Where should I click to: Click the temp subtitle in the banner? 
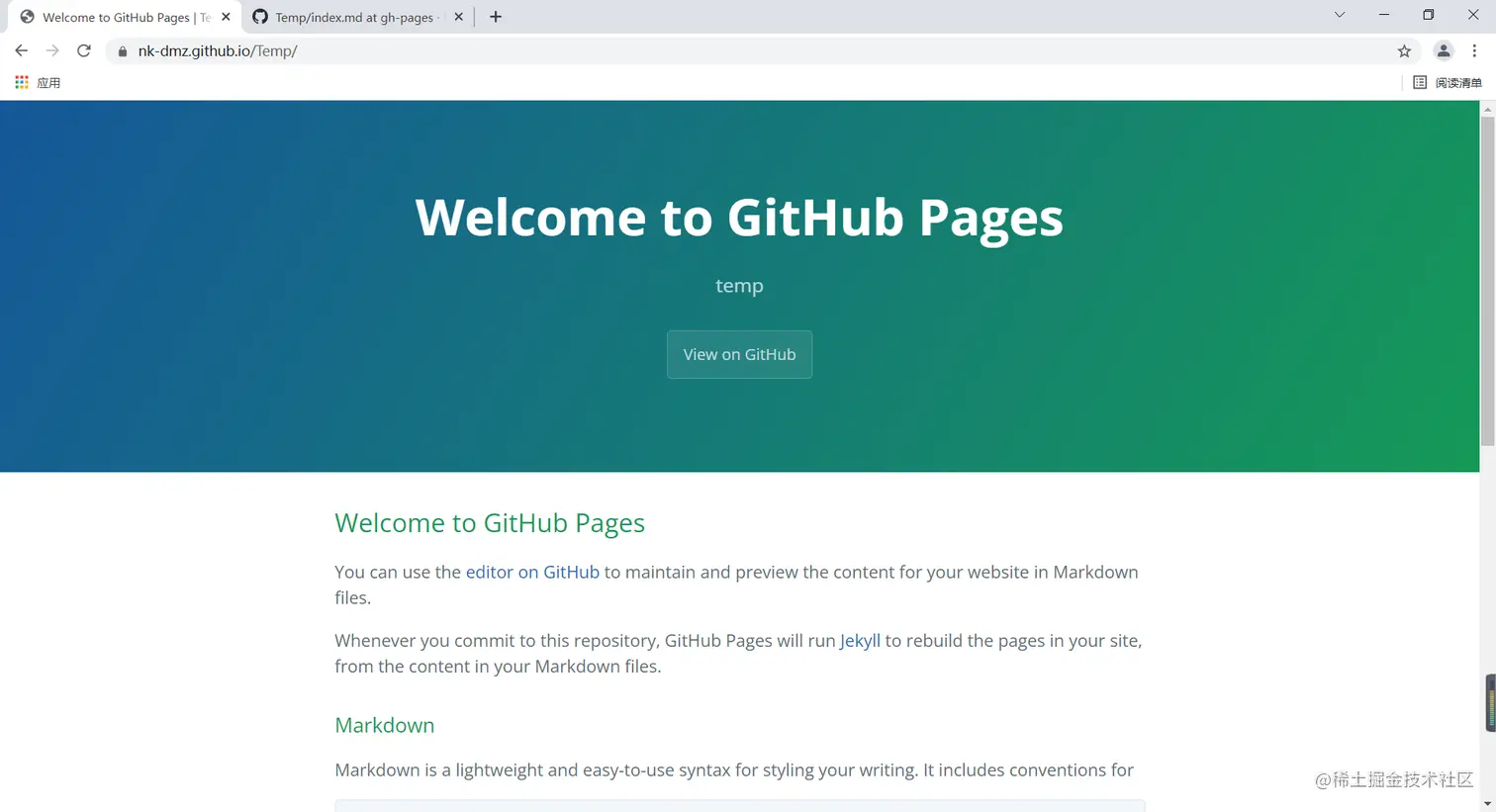click(x=739, y=286)
